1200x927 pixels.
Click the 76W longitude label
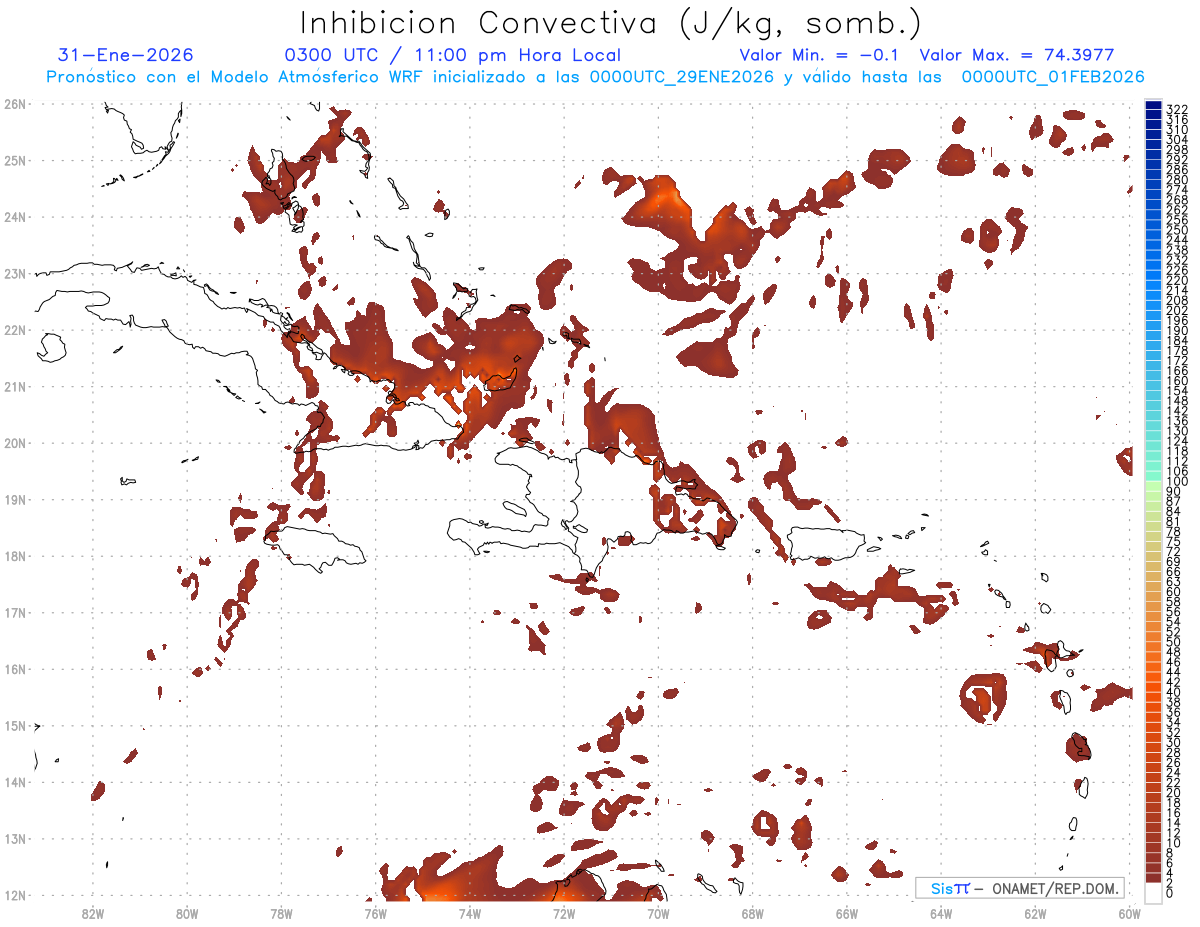pyautogui.click(x=375, y=913)
